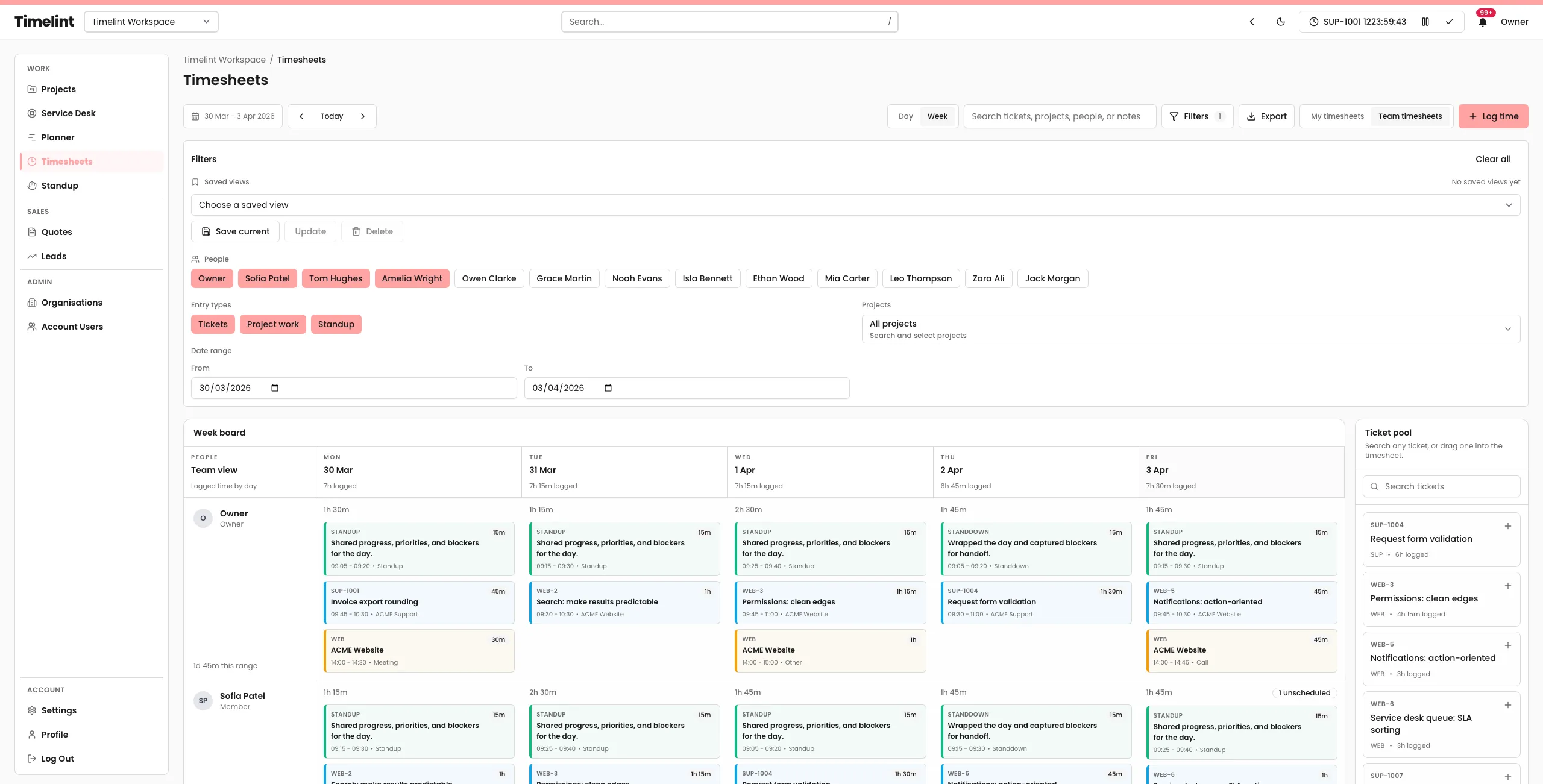Toggle Project work entry type chip

272,324
